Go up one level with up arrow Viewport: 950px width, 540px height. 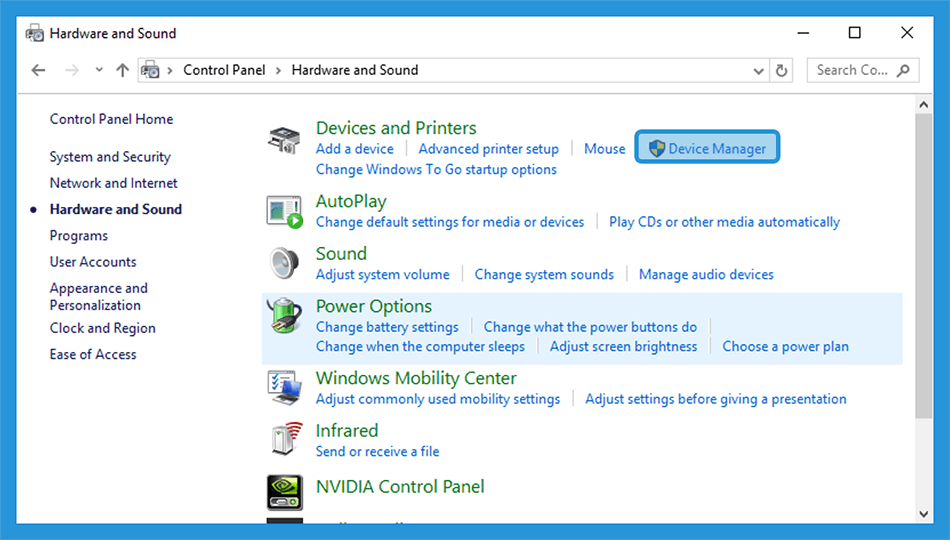tap(122, 70)
